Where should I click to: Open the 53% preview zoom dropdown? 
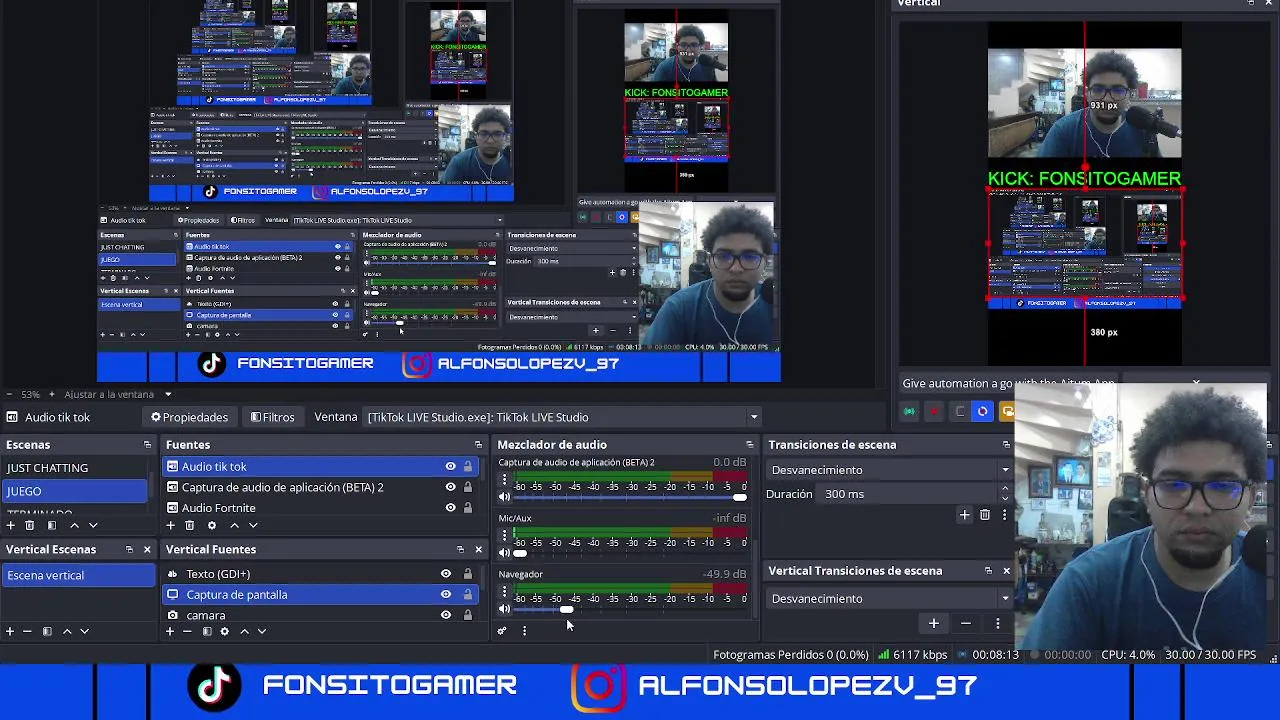coord(30,394)
